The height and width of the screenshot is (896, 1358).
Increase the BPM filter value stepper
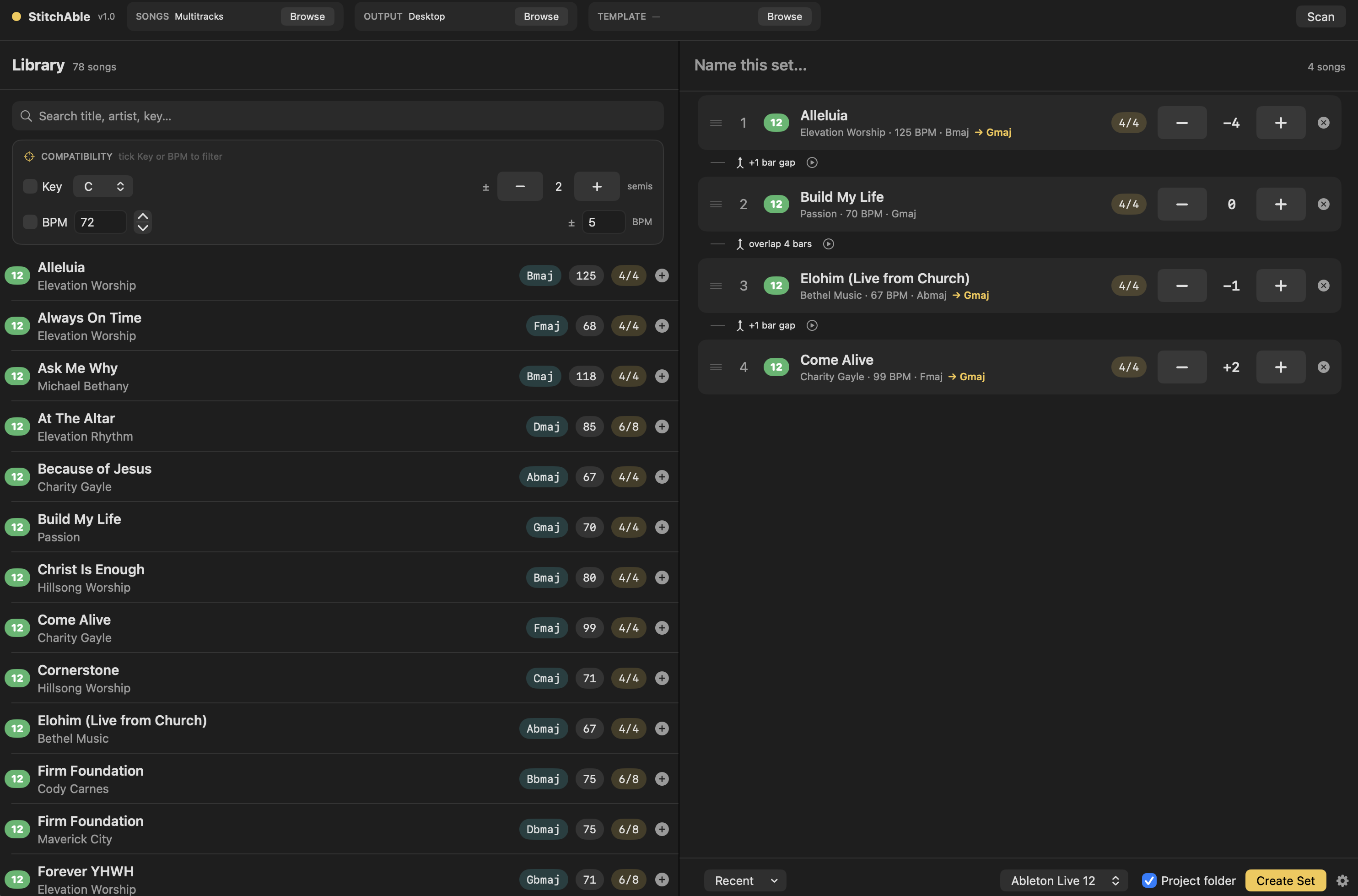tap(143, 216)
